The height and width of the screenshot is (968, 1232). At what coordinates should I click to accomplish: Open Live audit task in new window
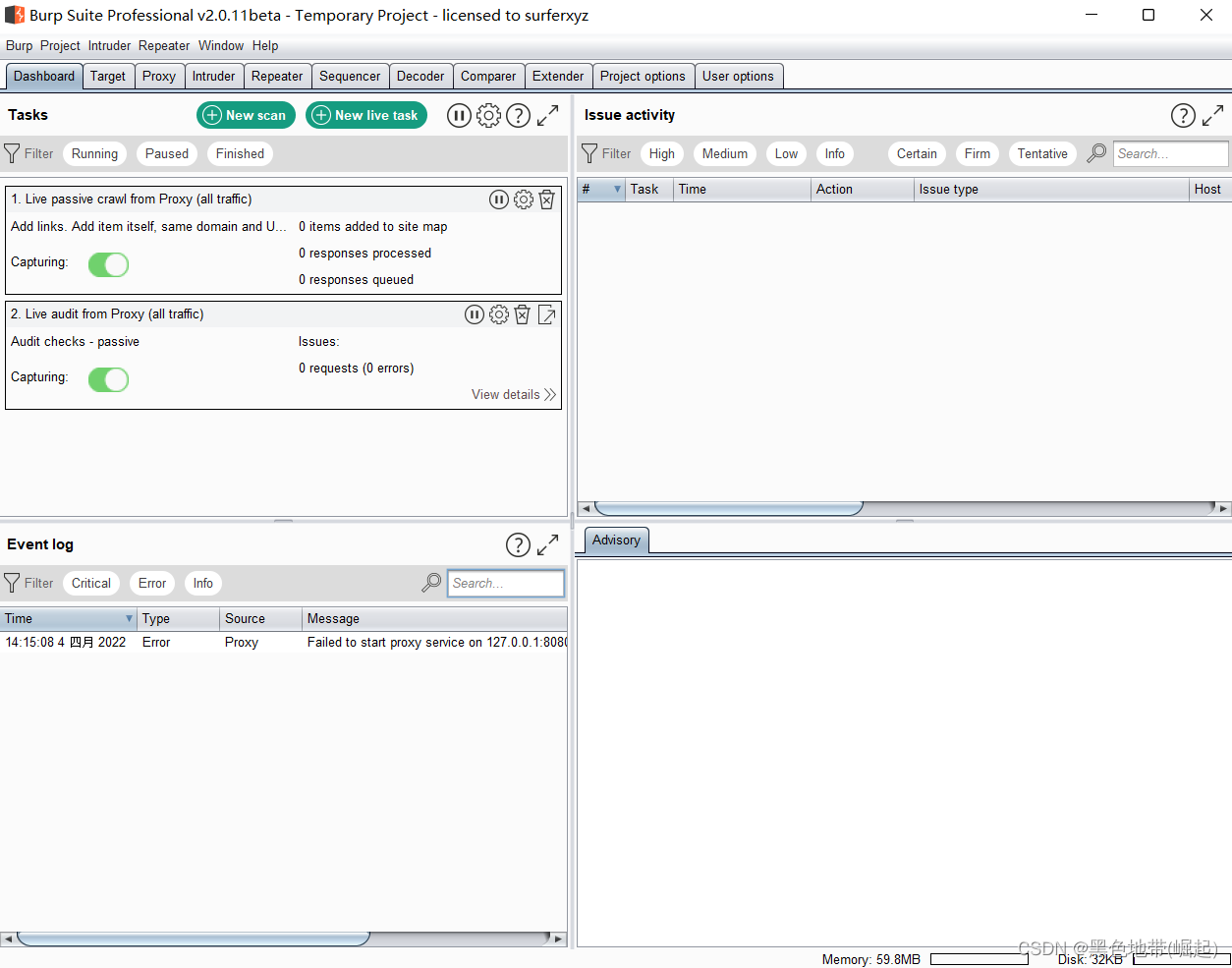[547, 314]
